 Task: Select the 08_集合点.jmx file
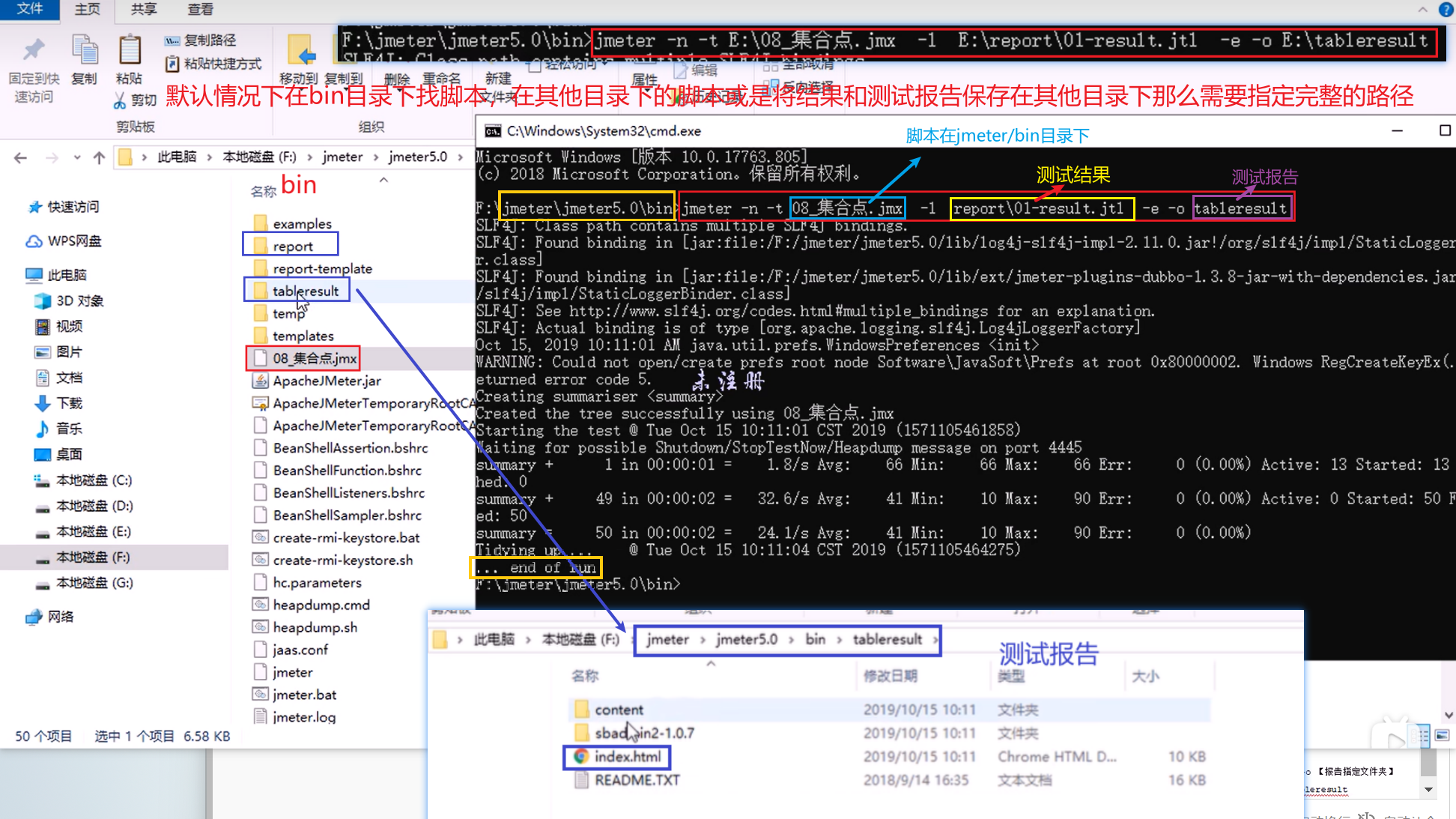coord(314,358)
